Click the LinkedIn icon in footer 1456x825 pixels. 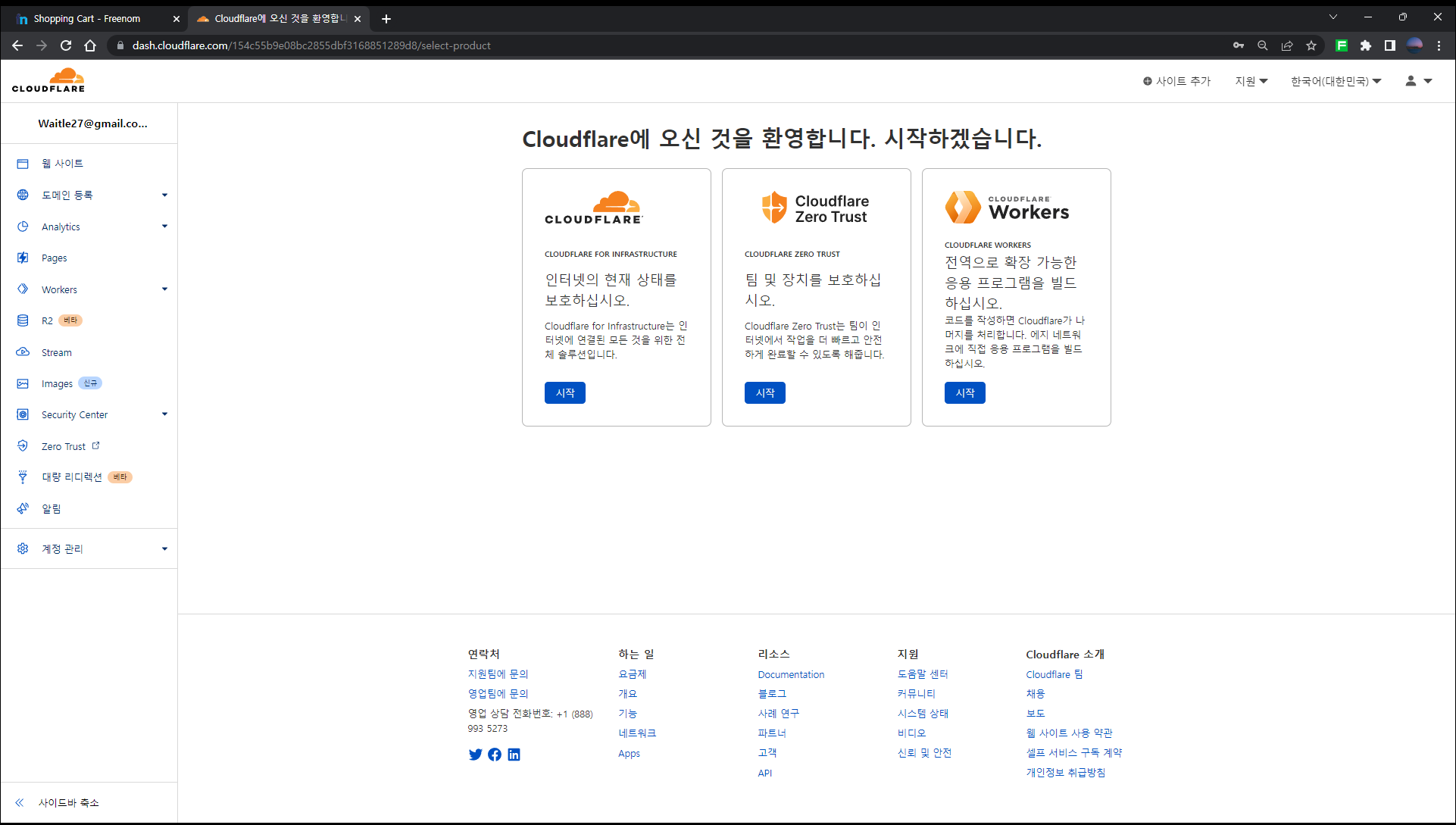coord(514,755)
